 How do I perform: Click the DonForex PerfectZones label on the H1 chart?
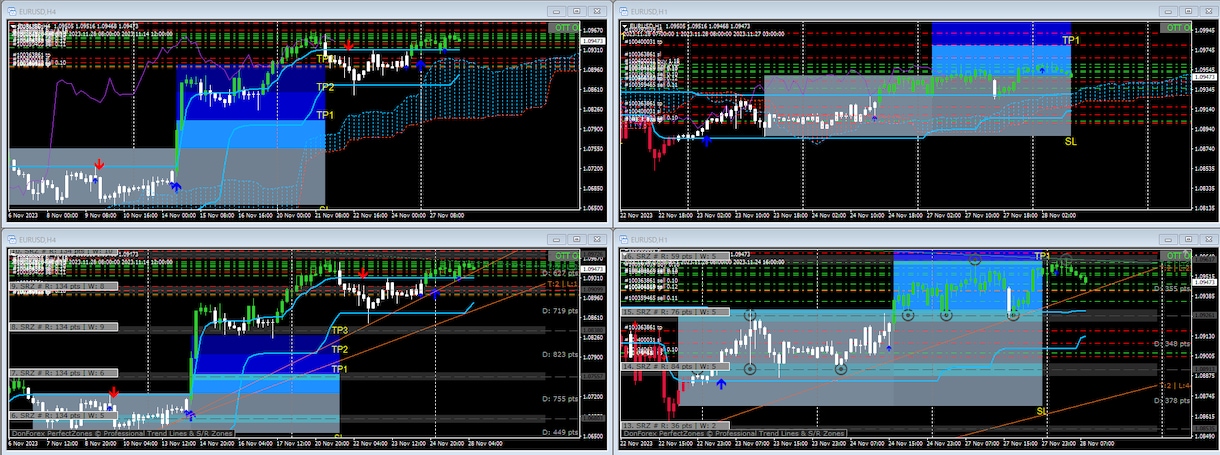click(x=734, y=433)
